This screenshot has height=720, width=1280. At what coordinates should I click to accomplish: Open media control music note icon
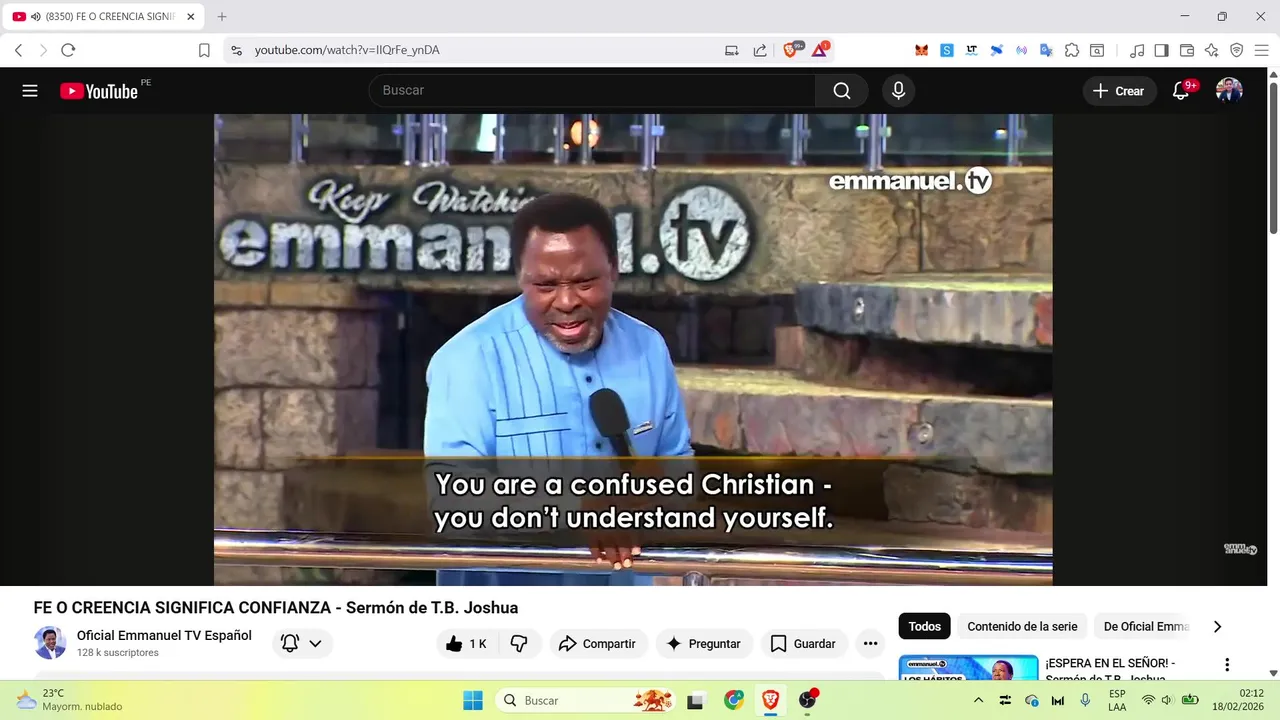[1137, 50]
